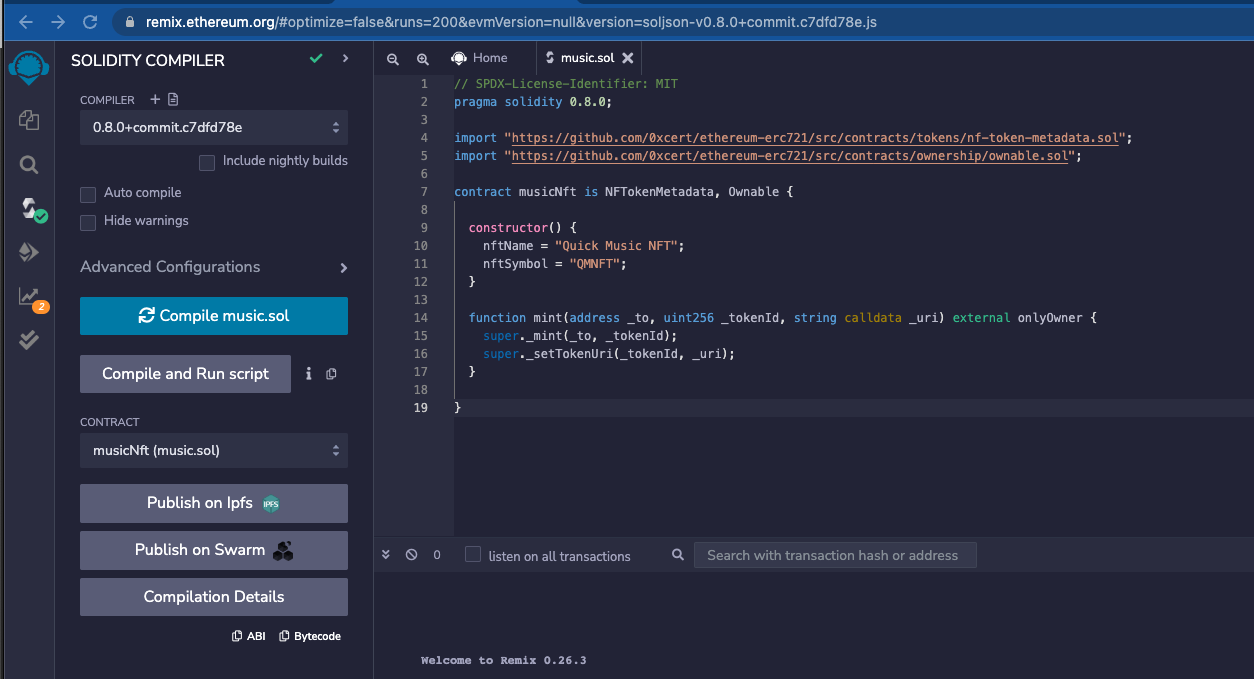Switch to the Home tab
1254x679 pixels.
point(480,59)
